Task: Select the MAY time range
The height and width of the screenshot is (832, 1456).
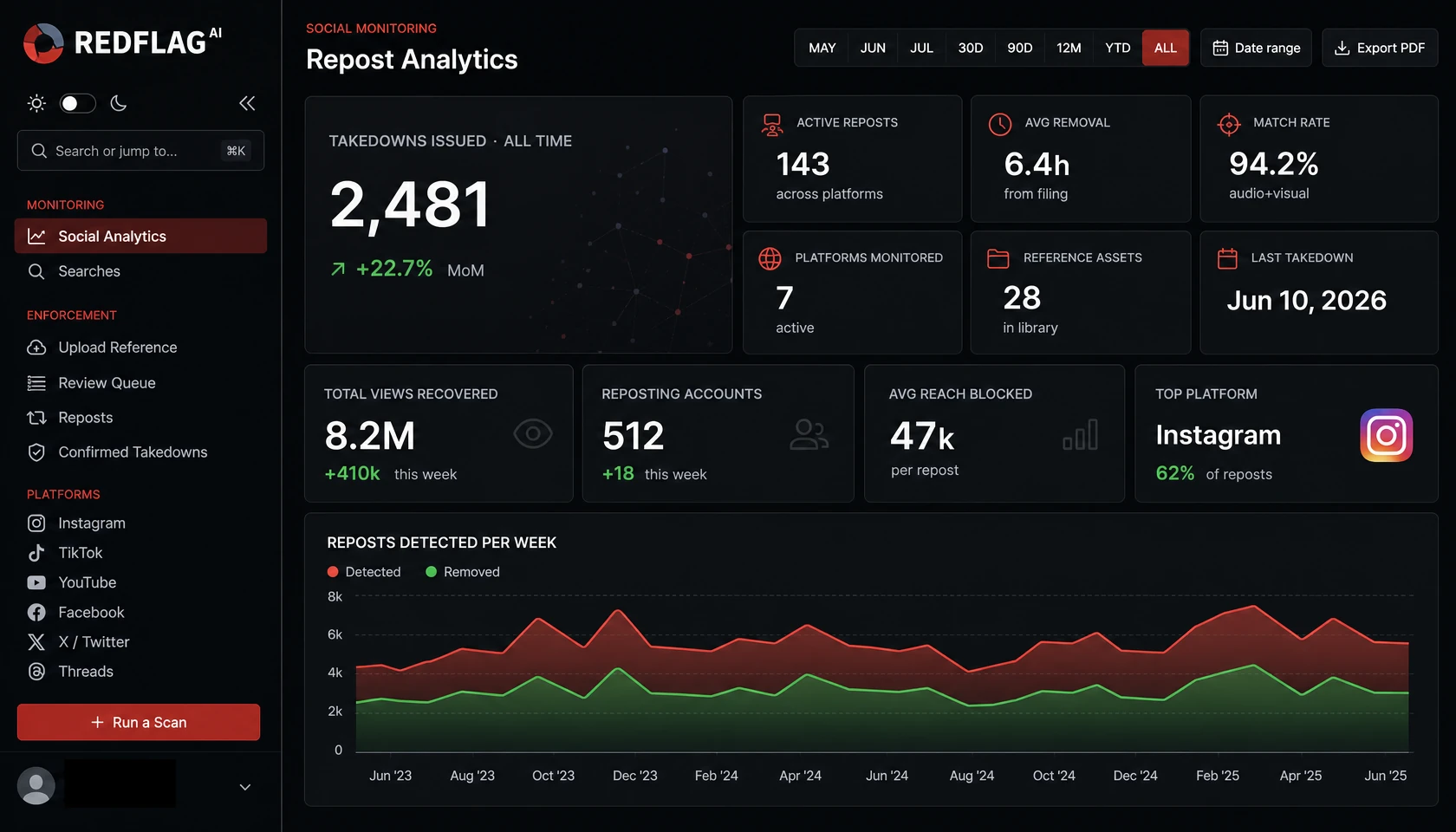Action: [x=822, y=48]
